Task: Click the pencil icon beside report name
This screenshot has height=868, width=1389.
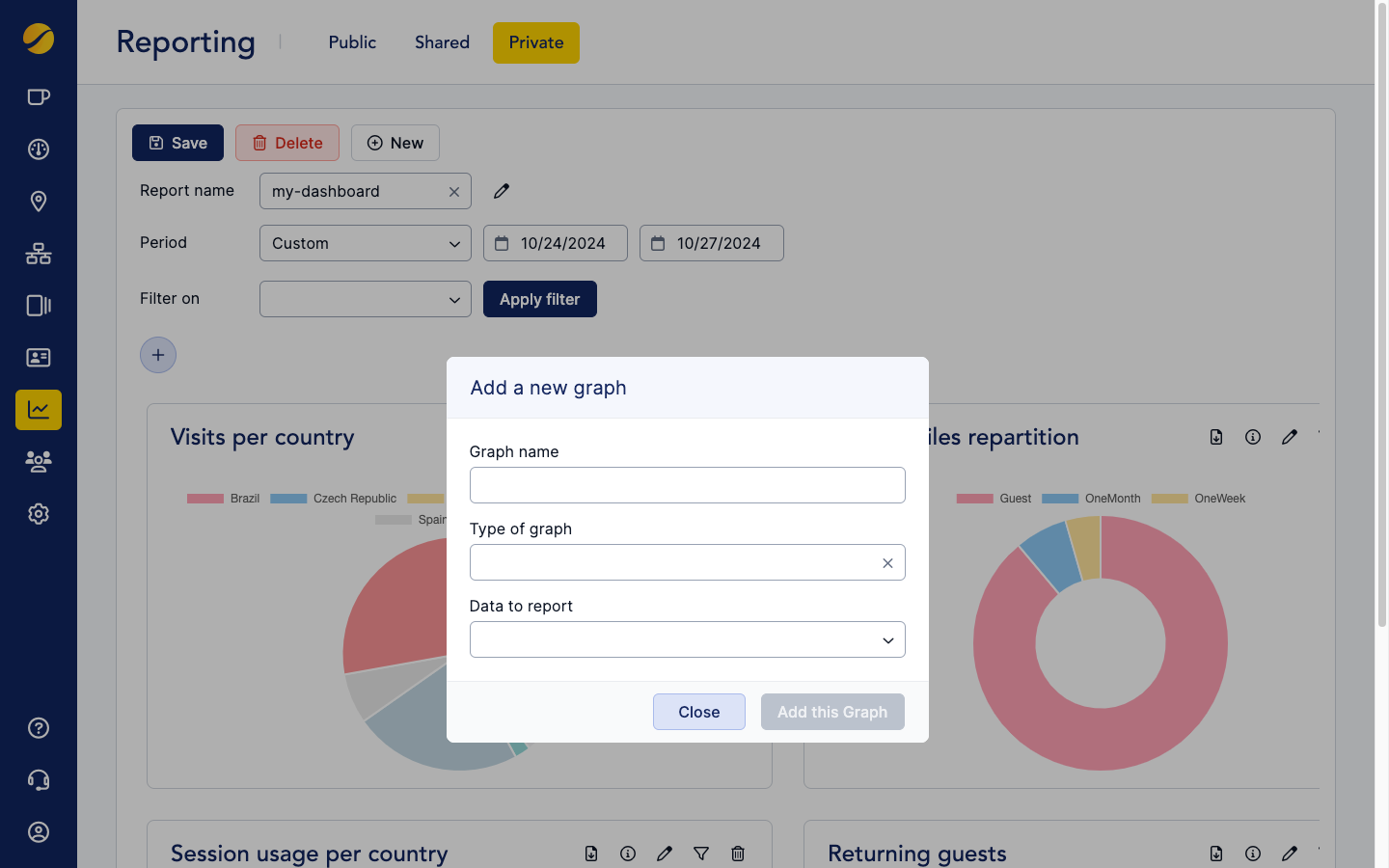Action: click(502, 191)
